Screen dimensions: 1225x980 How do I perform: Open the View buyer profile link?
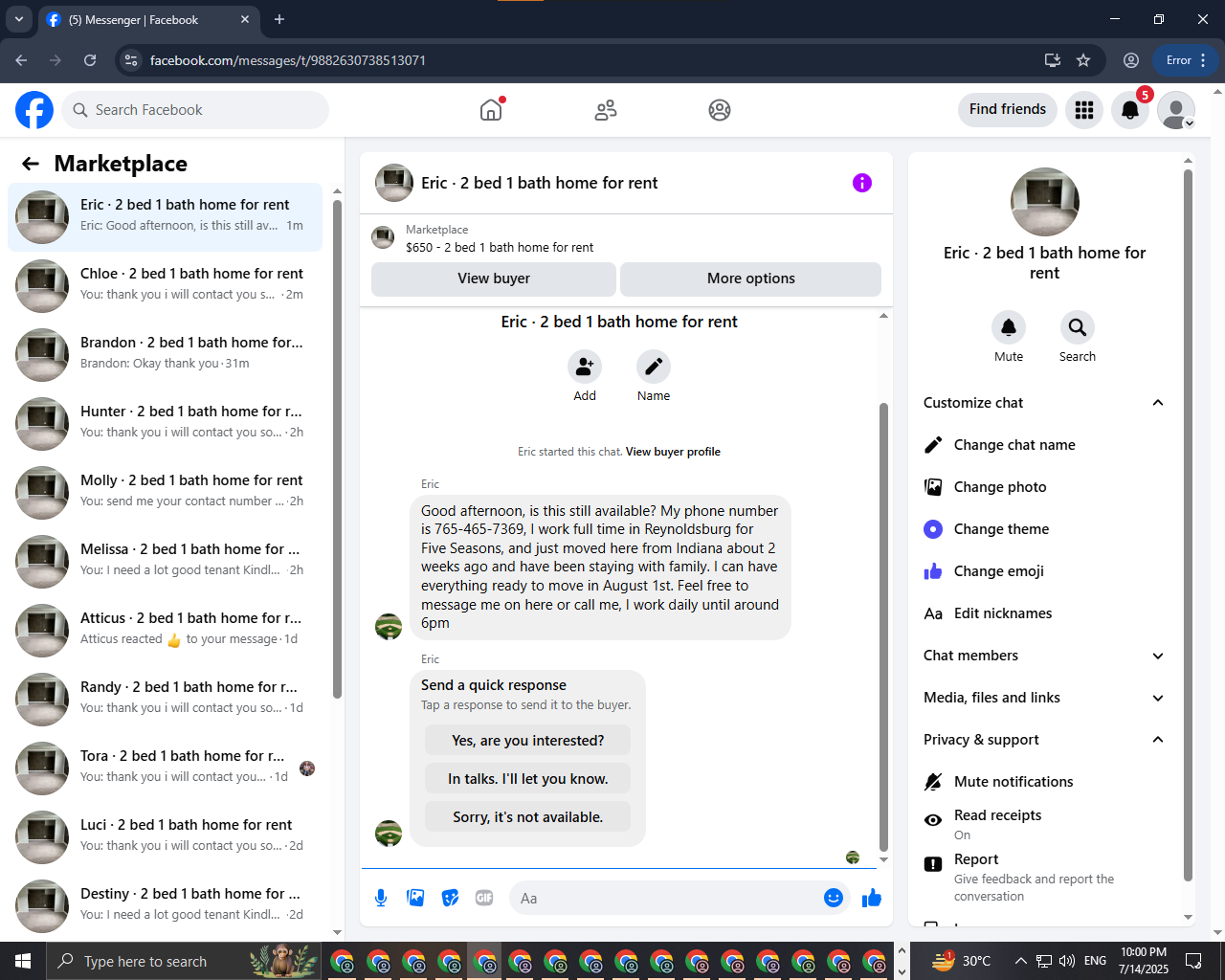pos(673,452)
